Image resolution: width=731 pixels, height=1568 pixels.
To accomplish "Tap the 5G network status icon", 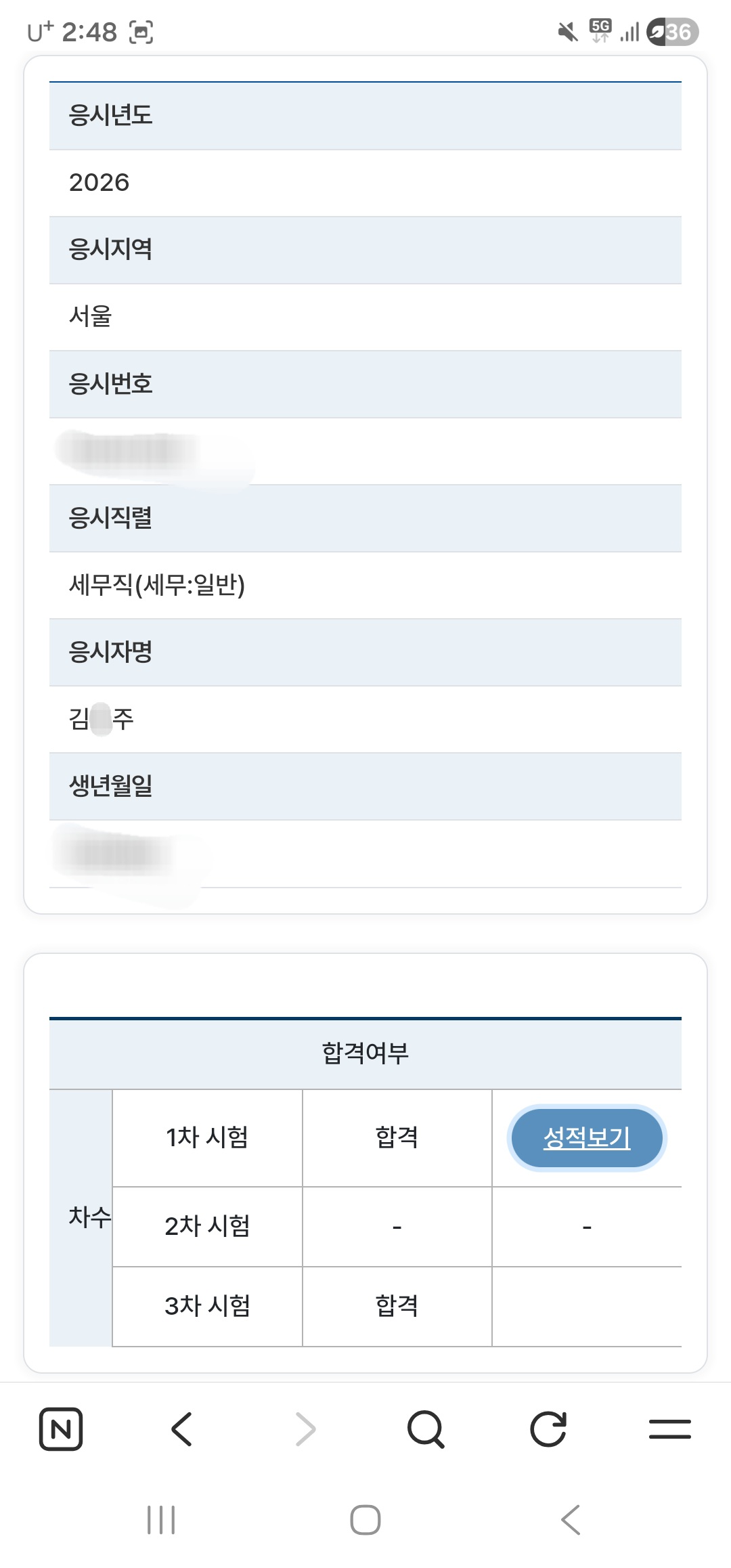I will tap(600, 30).
